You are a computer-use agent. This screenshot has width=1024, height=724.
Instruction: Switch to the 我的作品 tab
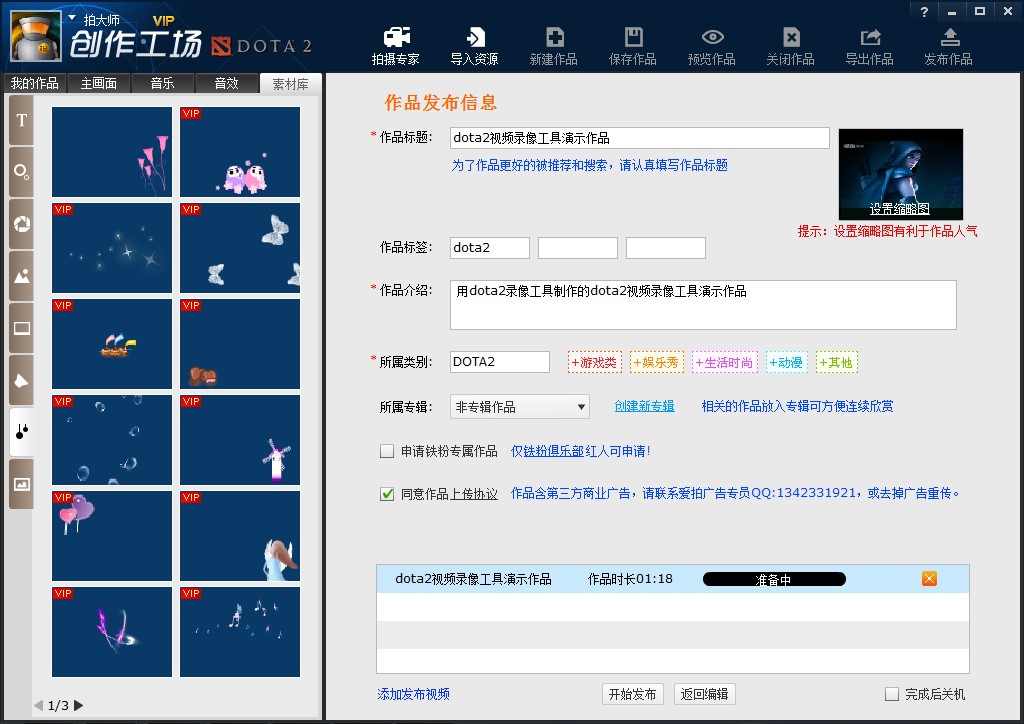pos(35,84)
